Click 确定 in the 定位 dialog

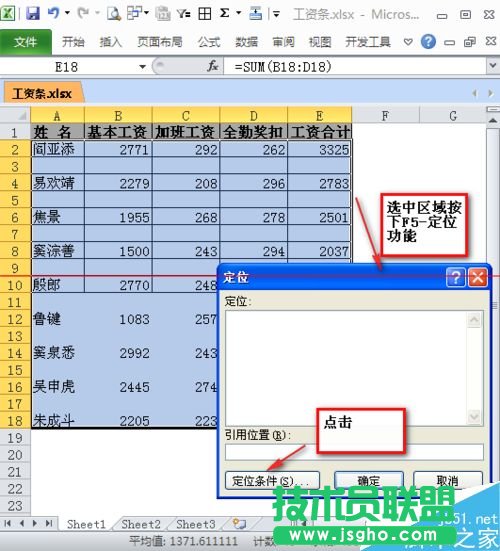[369, 480]
